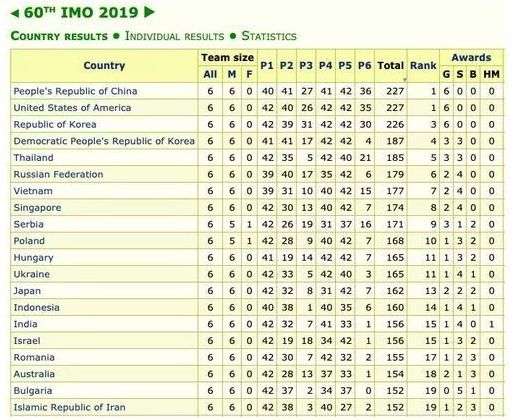Sort table by Country header

(x=104, y=65)
